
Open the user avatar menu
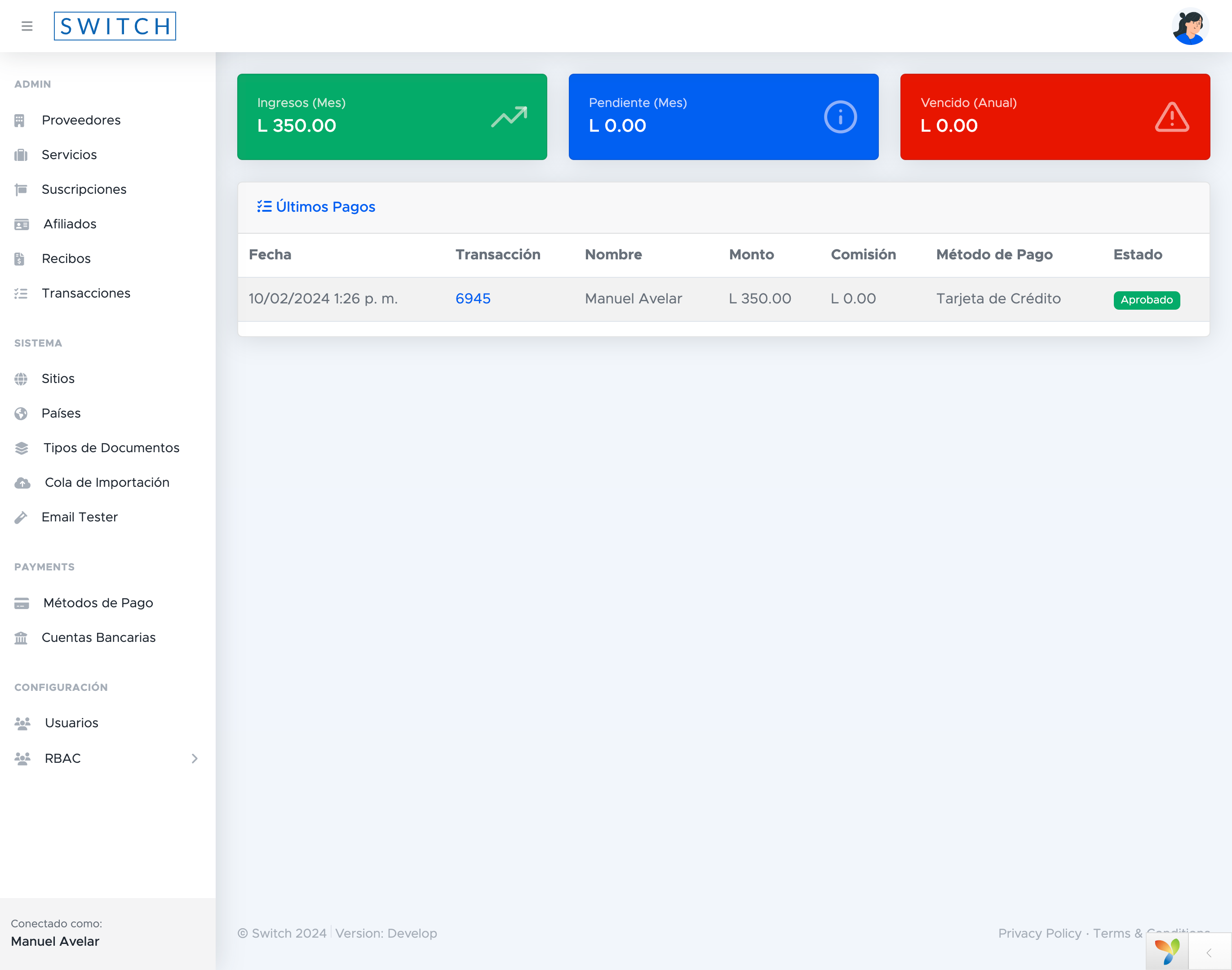click(x=1190, y=26)
